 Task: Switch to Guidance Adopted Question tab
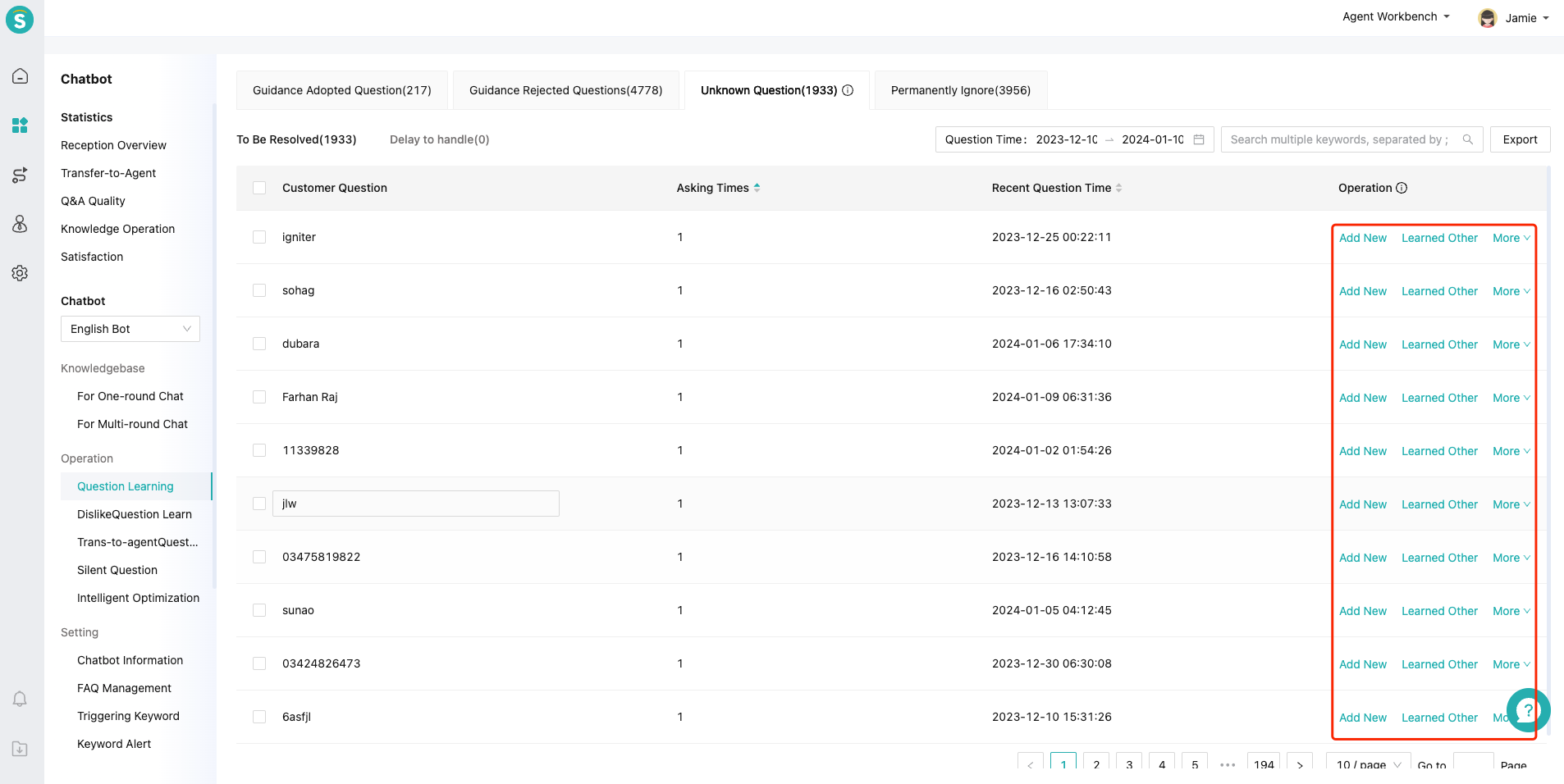point(342,90)
